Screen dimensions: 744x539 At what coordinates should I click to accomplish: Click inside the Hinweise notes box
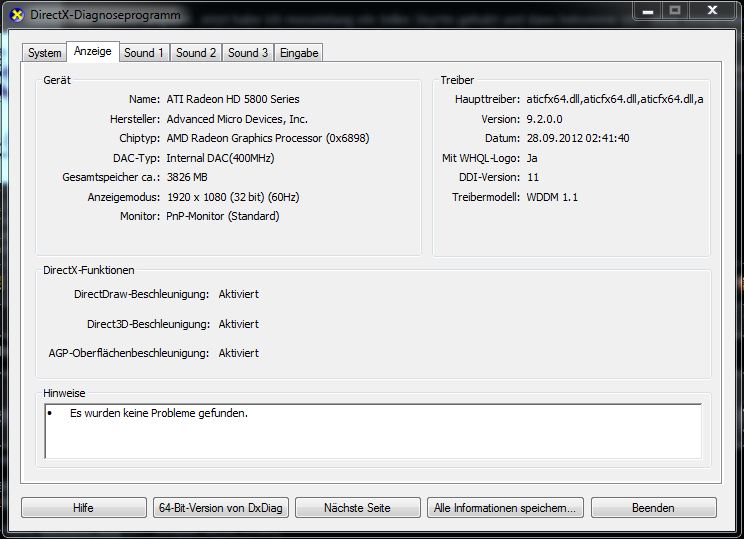pos(373,431)
